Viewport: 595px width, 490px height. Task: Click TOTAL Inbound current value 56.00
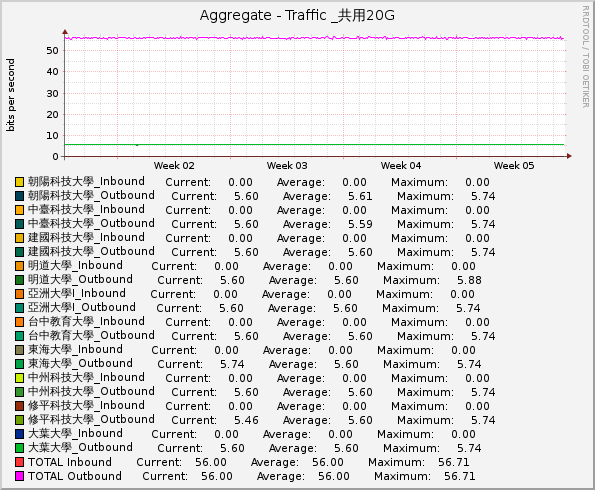point(211,462)
